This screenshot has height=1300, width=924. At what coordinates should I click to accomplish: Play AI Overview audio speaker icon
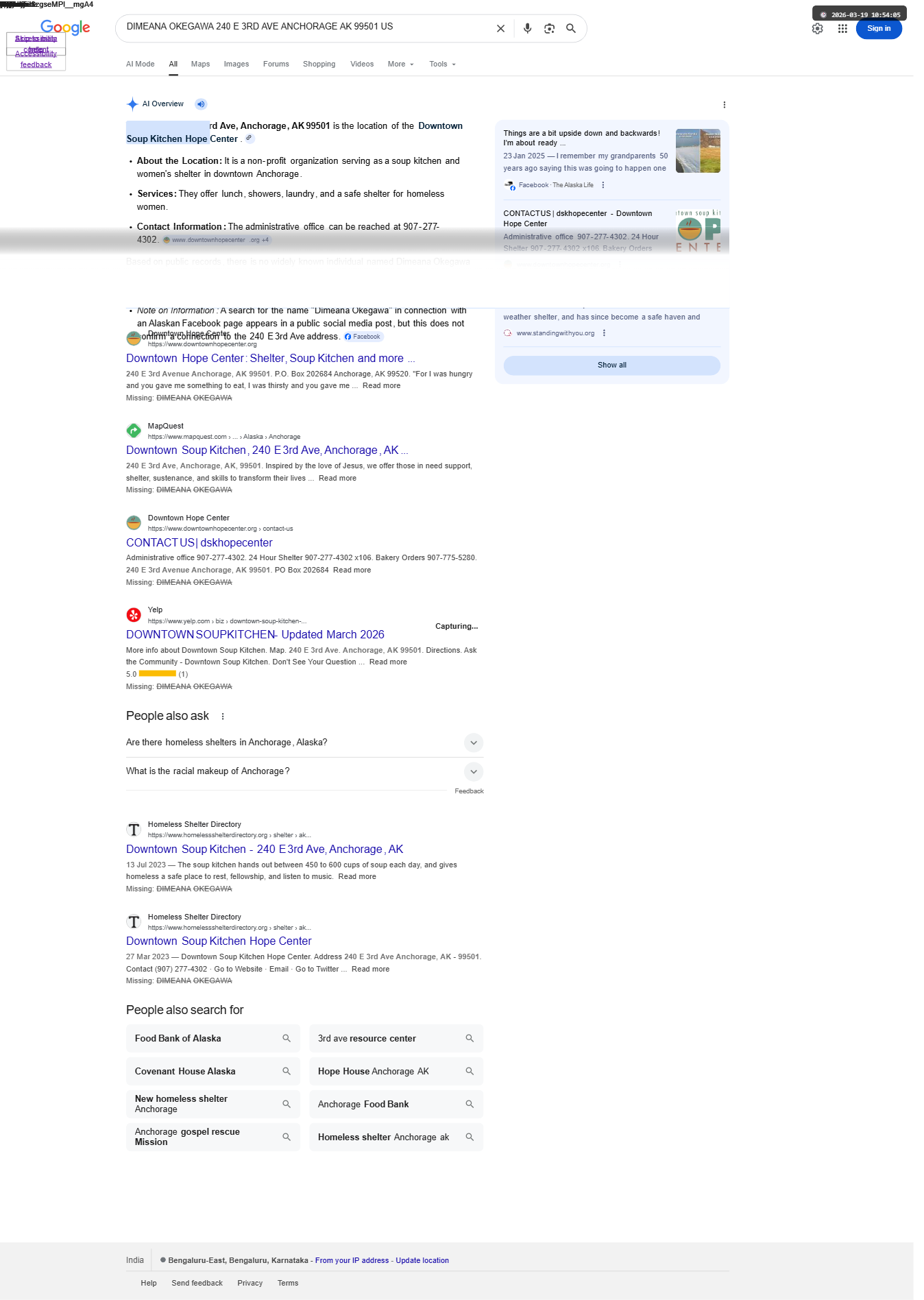pyautogui.click(x=200, y=104)
